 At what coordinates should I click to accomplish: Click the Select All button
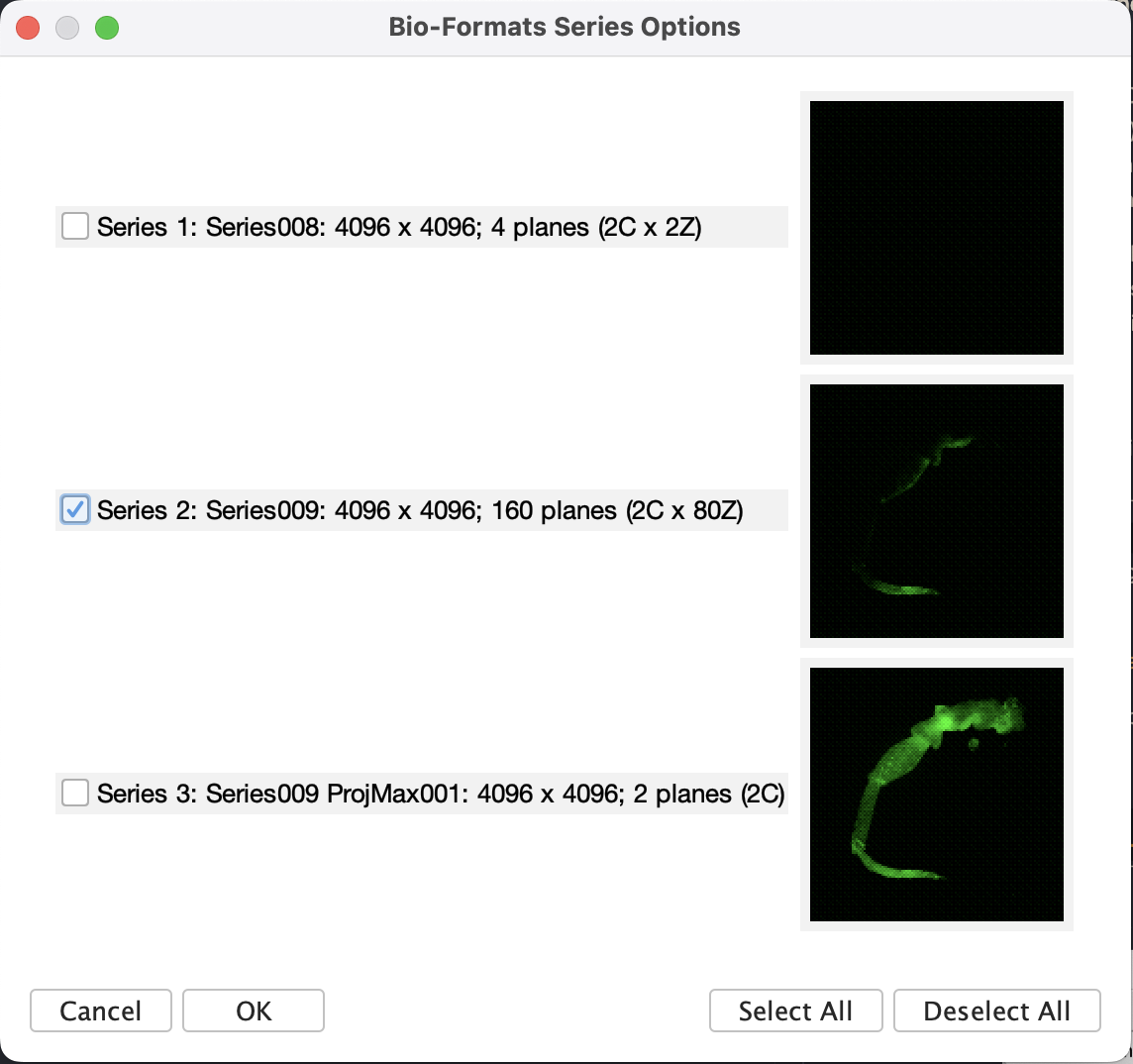pyautogui.click(x=795, y=1011)
